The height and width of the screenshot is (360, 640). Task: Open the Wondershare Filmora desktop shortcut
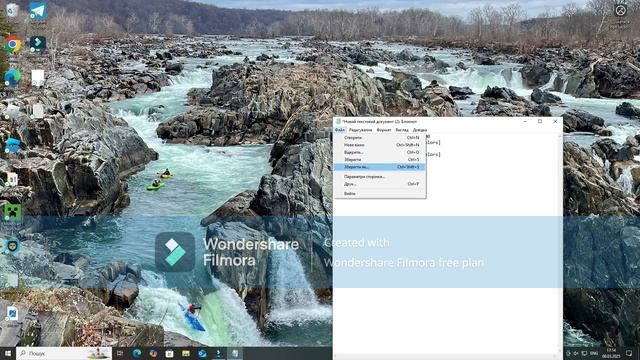[38, 43]
